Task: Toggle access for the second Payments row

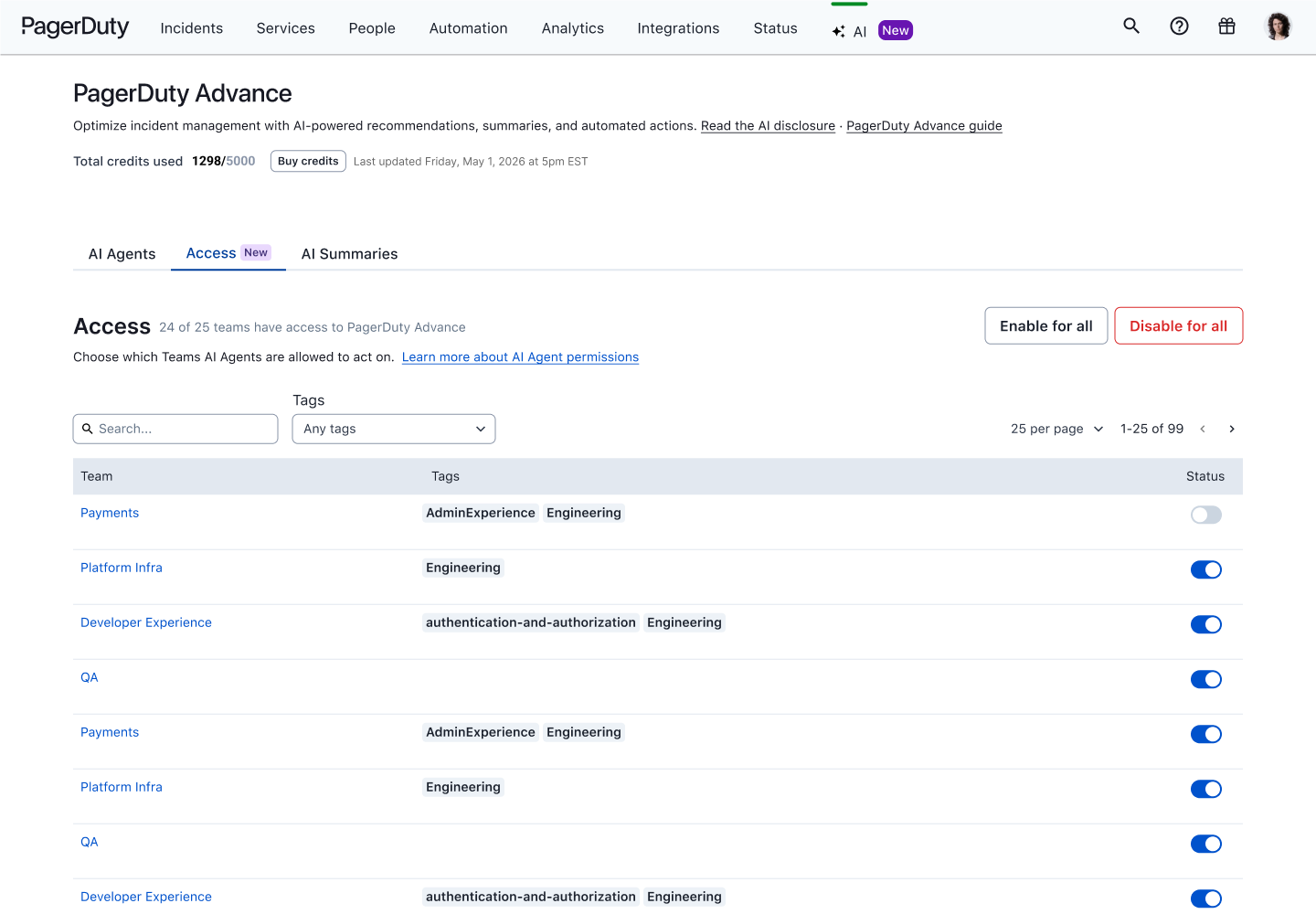Action: point(1206,734)
